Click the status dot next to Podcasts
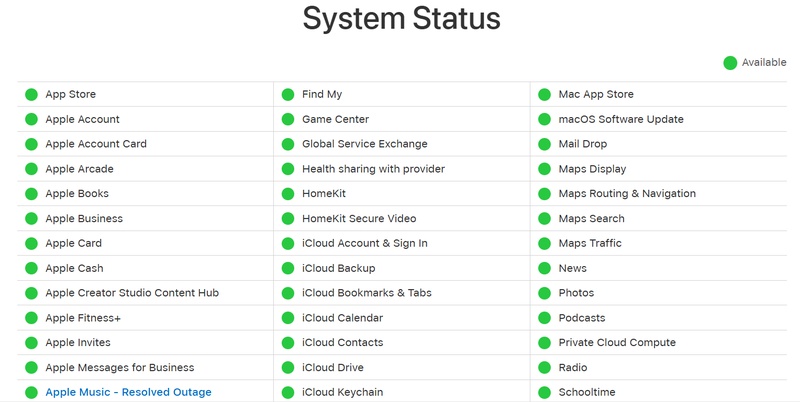Screen dimensions: 800x402 [x=545, y=318]
